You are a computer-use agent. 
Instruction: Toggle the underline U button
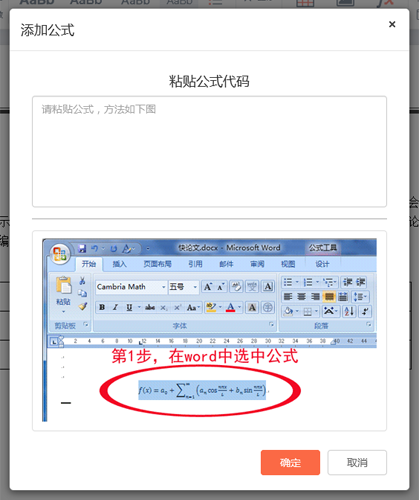(x=129, y=307)
